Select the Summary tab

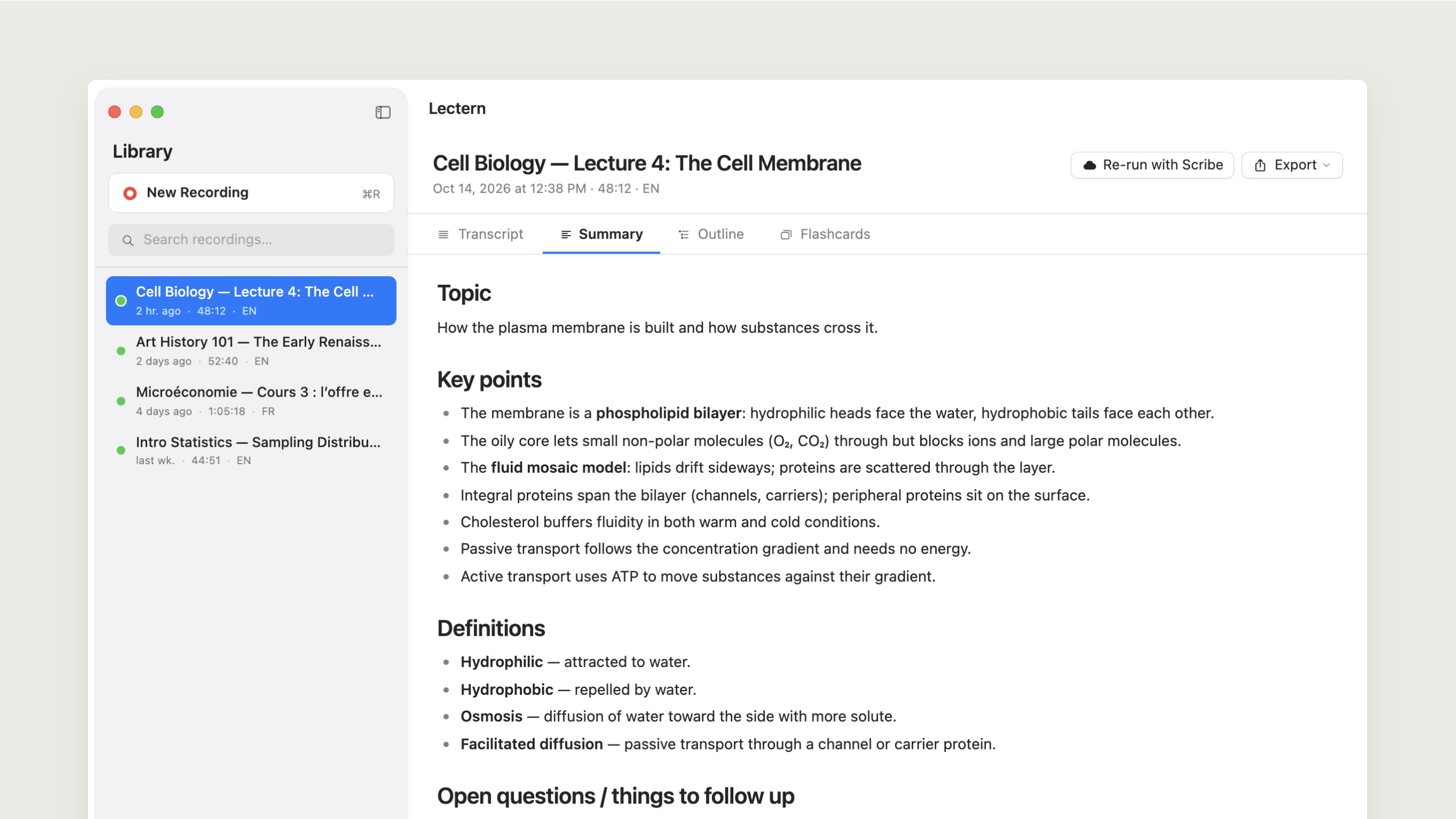tap(601, 234)
